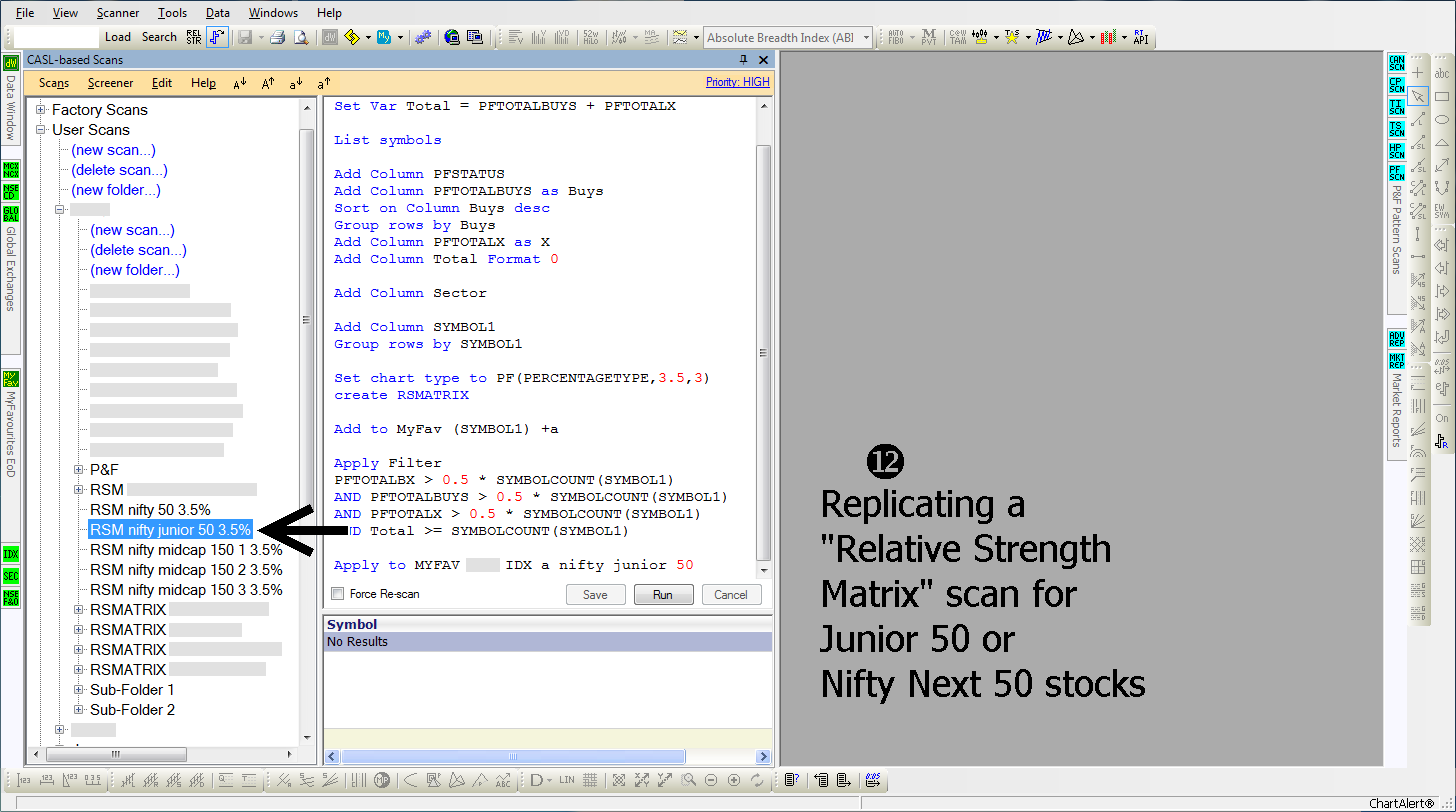Expand the Factory Scans tree node
The width and height of the screenshot is (1456, 812).
(41, 110)
